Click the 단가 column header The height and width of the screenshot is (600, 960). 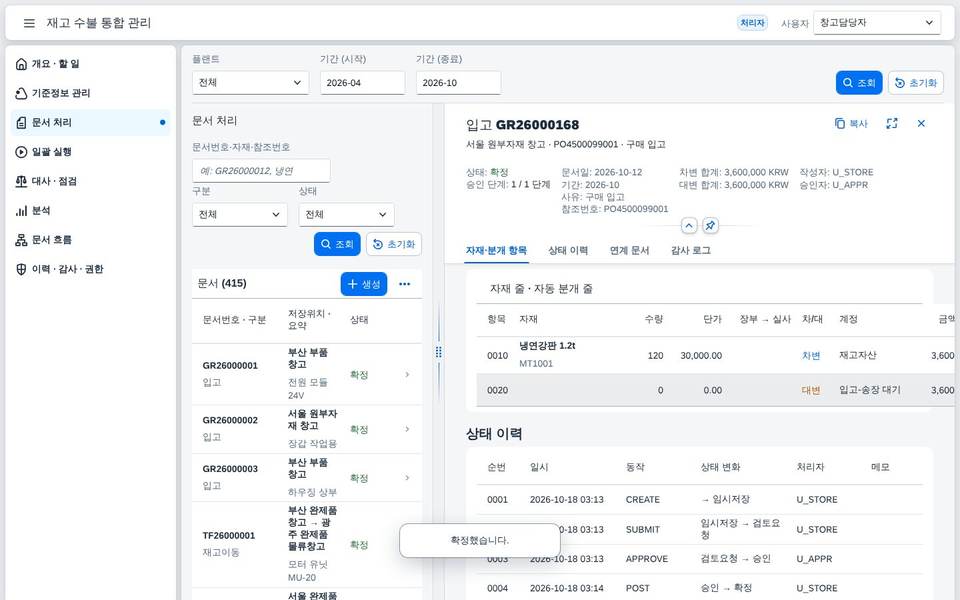coord(712,319)
